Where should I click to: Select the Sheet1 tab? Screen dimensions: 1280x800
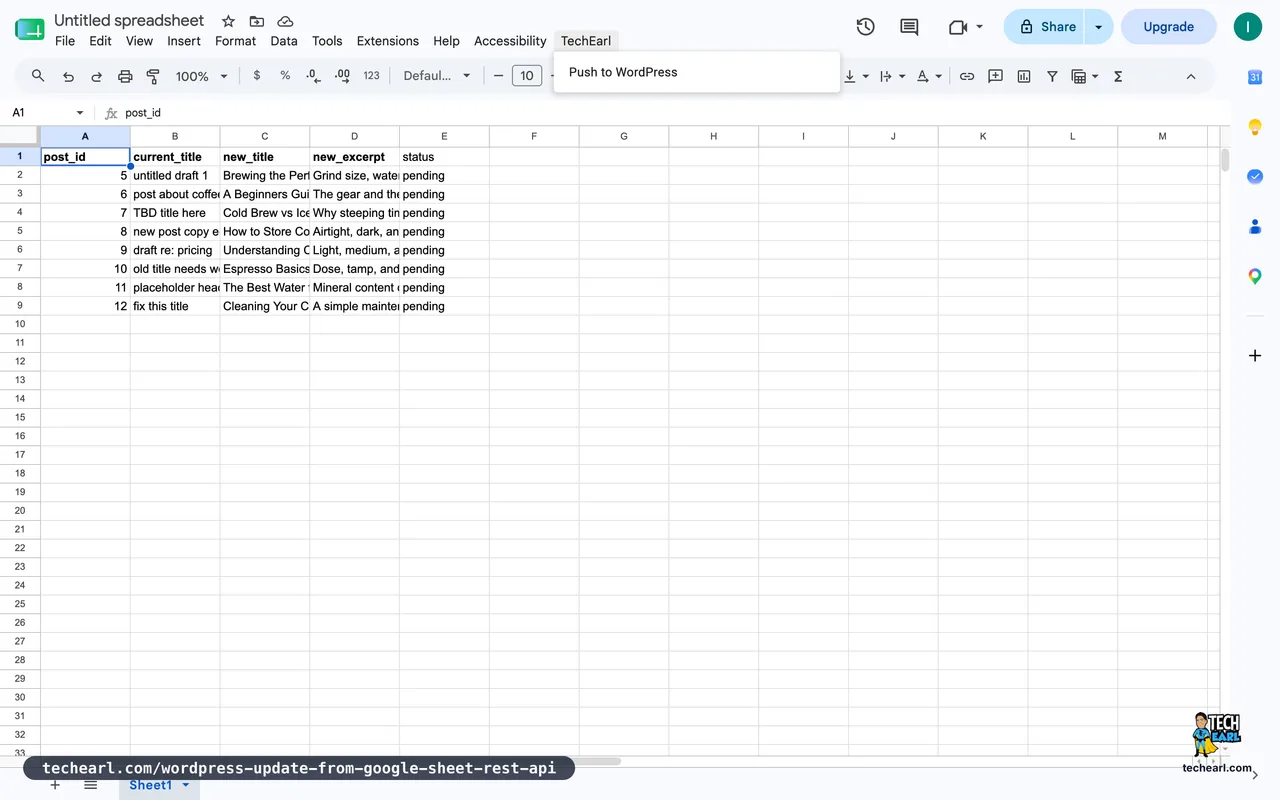[151, 786]
